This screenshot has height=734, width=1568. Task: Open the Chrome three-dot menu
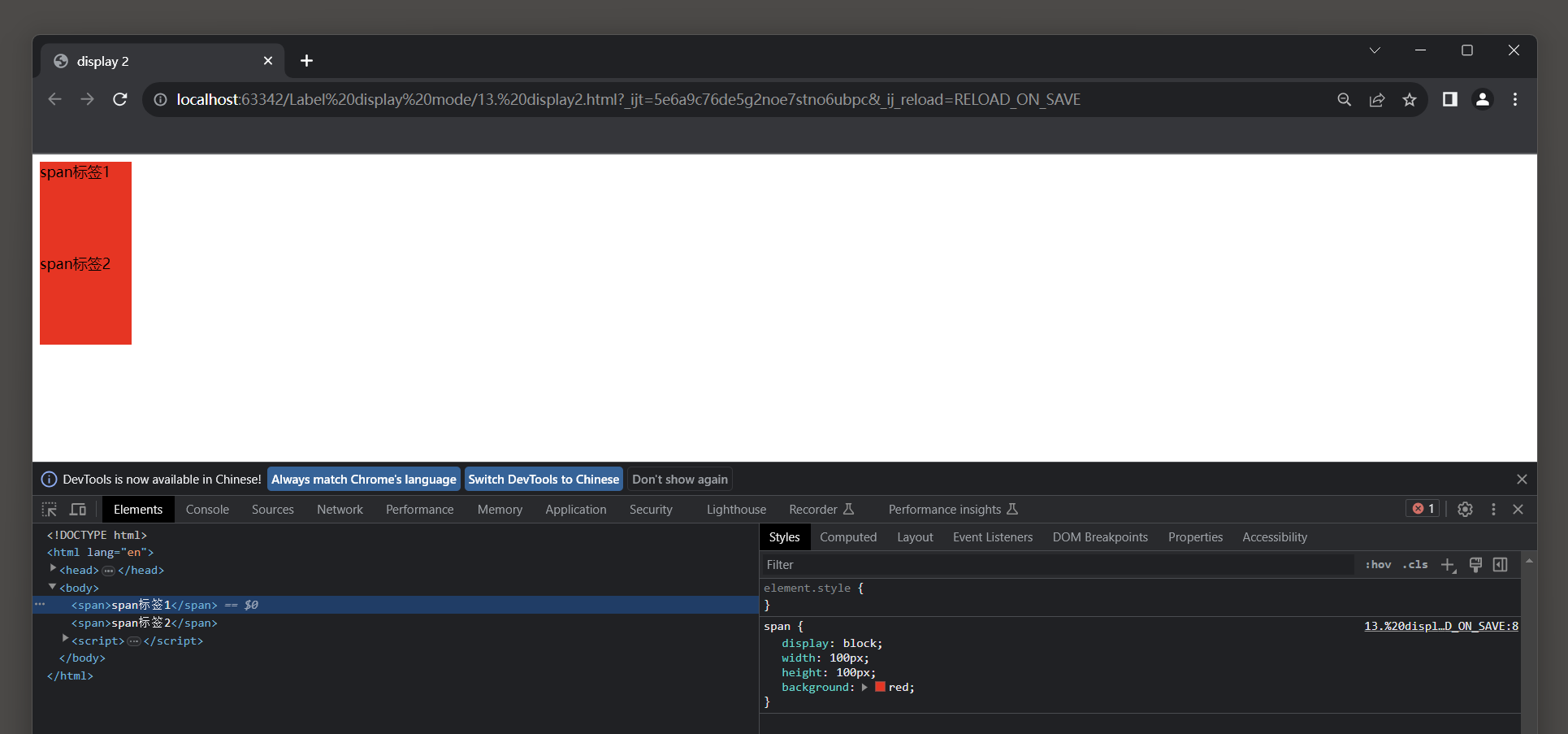pyautogui.click(x=1515, y=99)
